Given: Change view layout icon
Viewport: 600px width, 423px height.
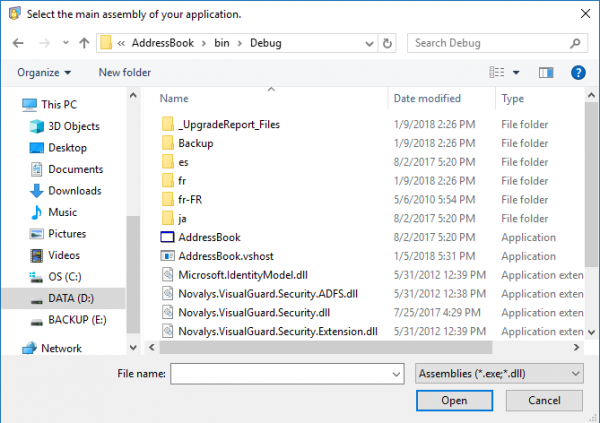Looking at the screenshot, I should 497,72.
